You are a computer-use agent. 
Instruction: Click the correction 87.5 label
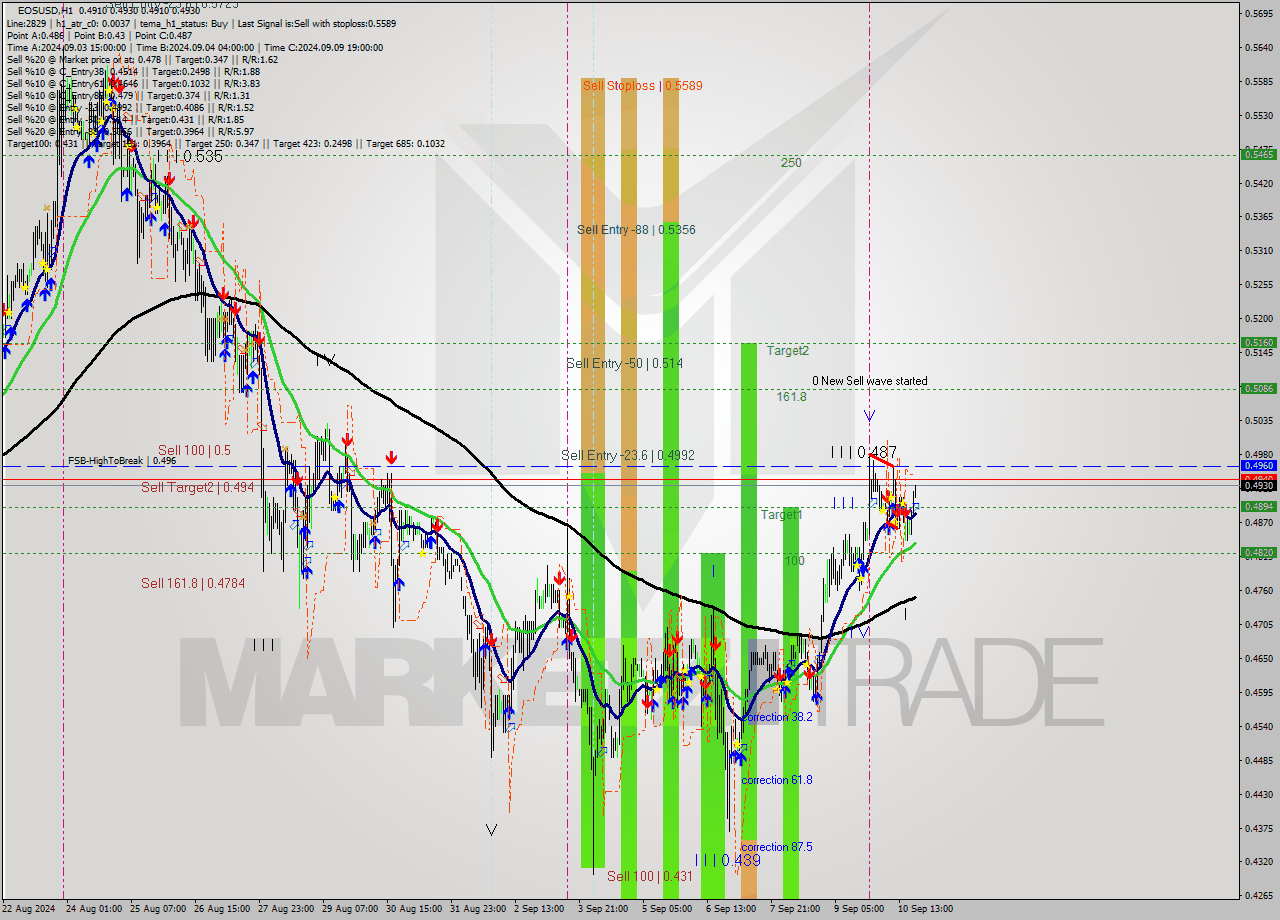(777, 847)
